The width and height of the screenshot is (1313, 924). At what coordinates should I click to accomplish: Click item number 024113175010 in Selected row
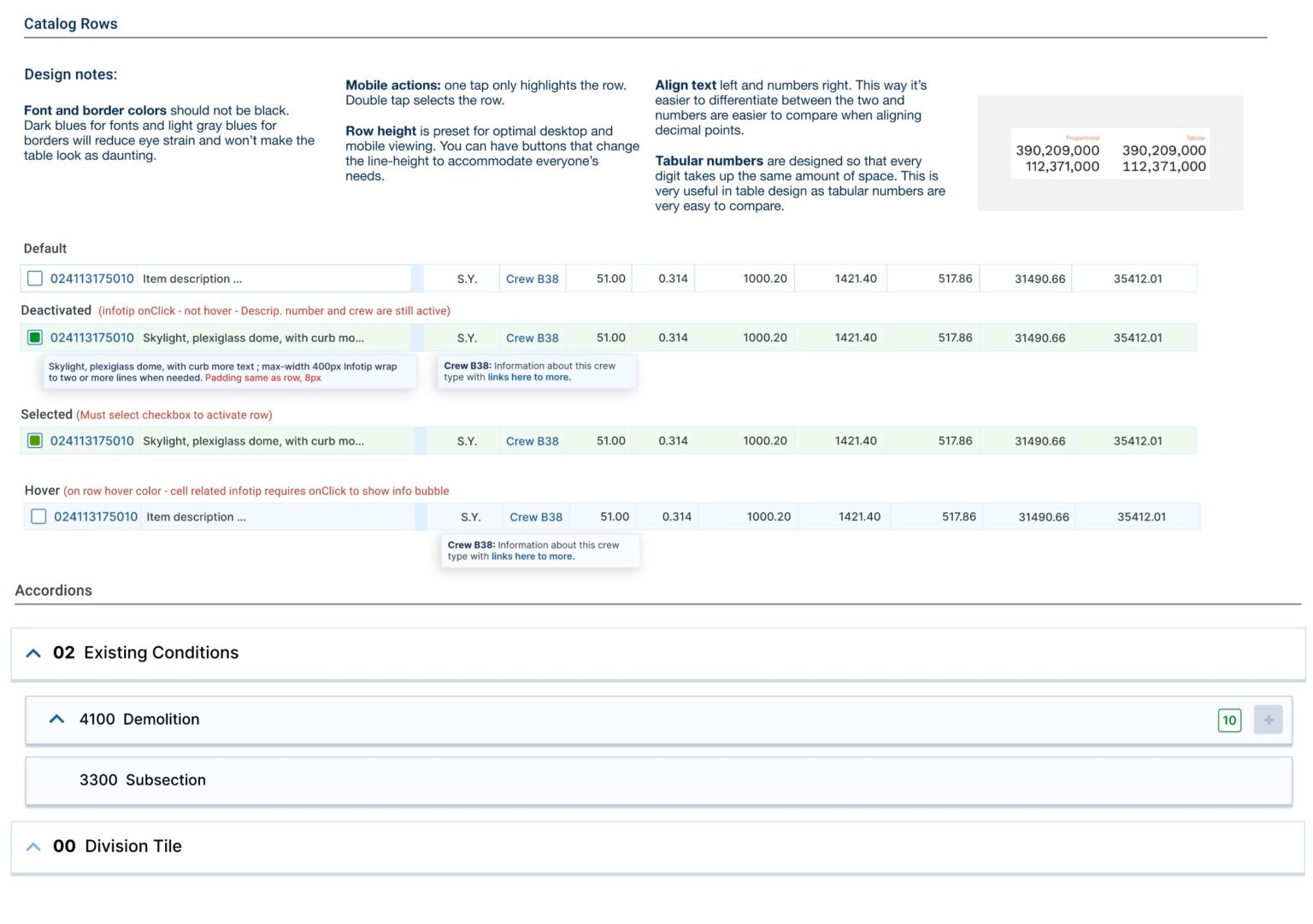tap(92, 441)
